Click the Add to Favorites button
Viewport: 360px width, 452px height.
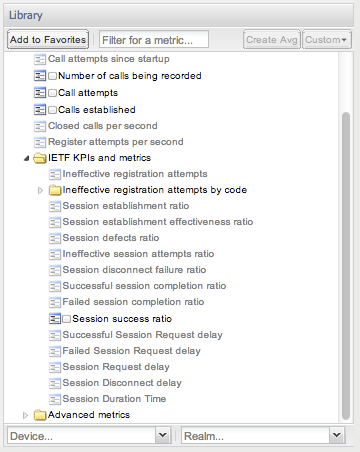click(48, 40)
